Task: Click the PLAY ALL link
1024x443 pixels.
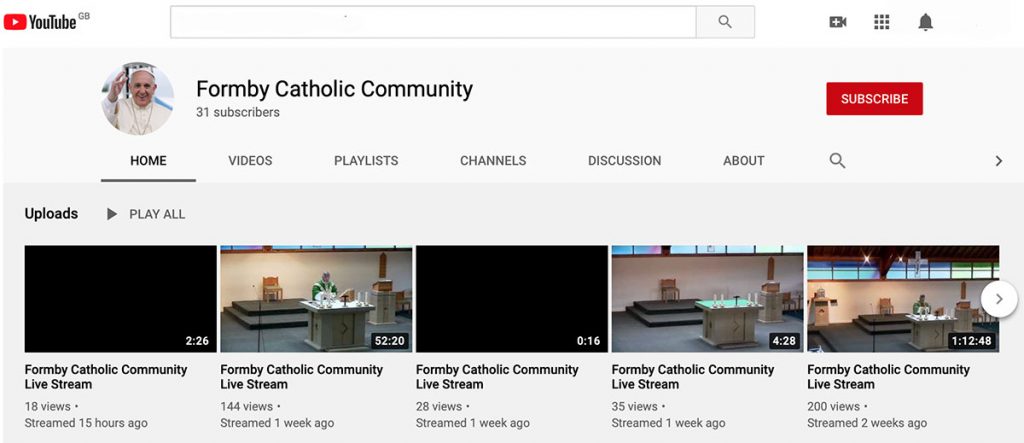Action: (157, 214)
